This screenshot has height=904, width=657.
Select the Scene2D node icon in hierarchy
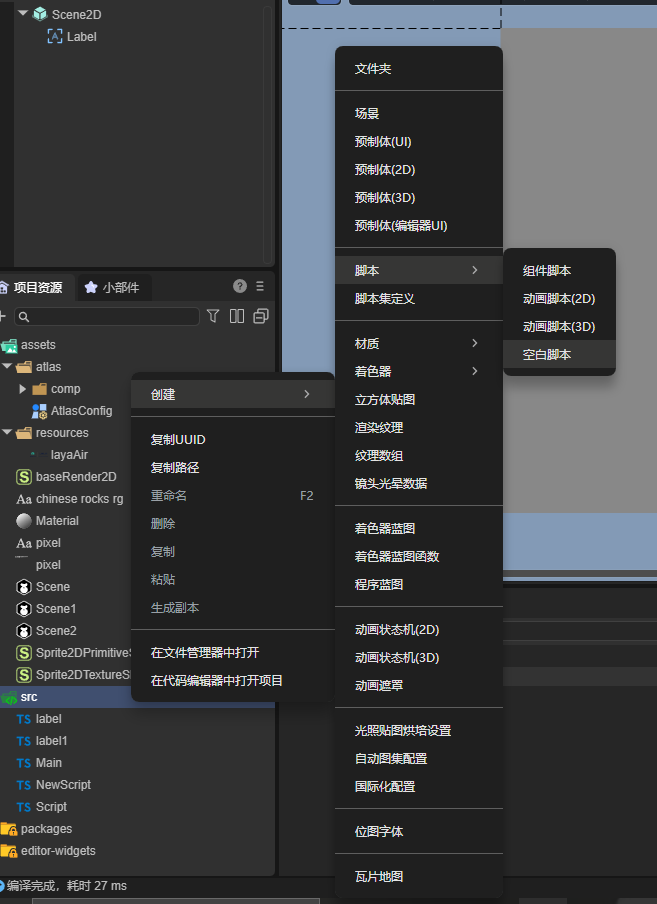point(39,14)
